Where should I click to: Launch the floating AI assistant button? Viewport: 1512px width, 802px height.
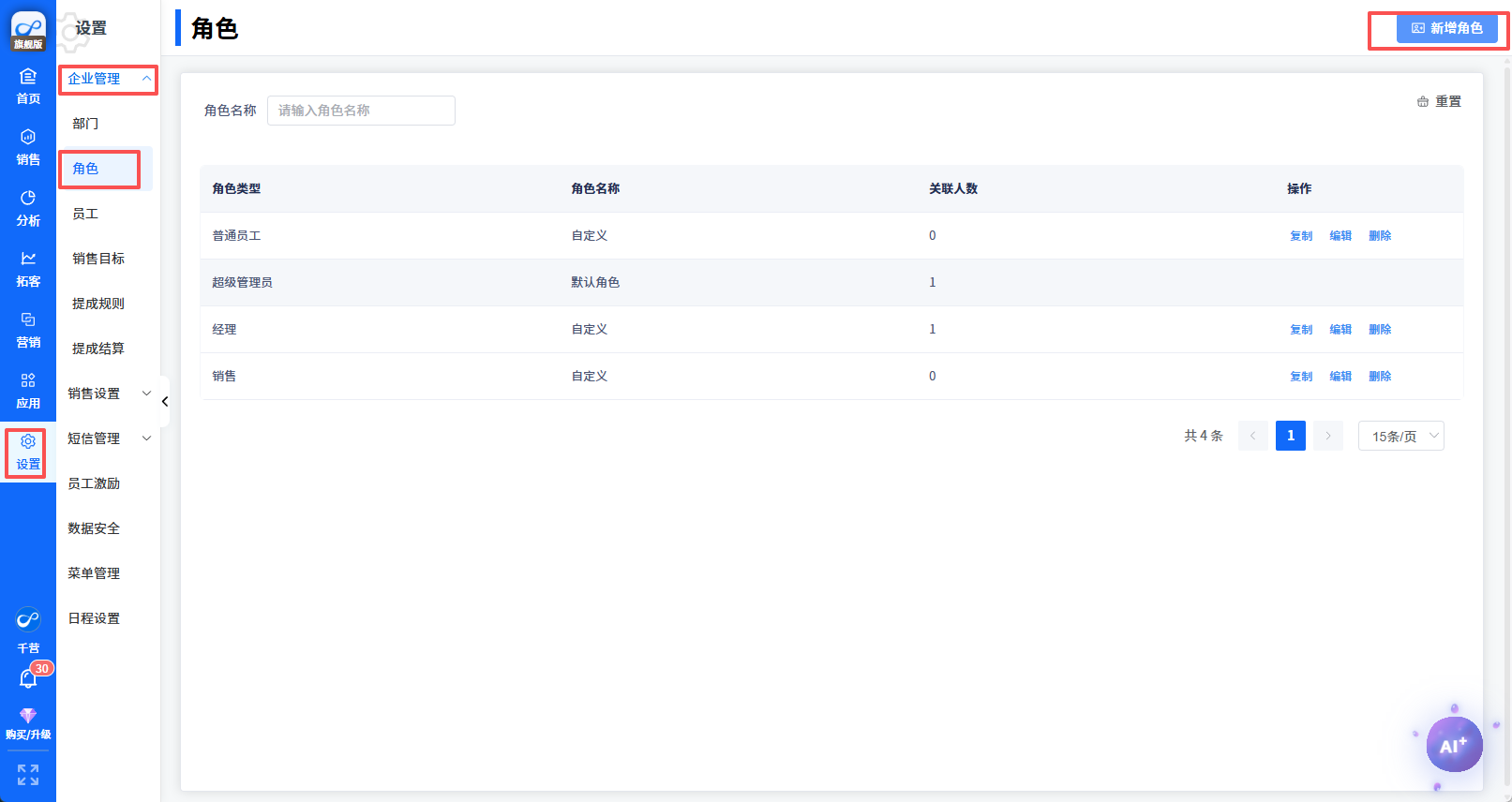(1454, 745)
